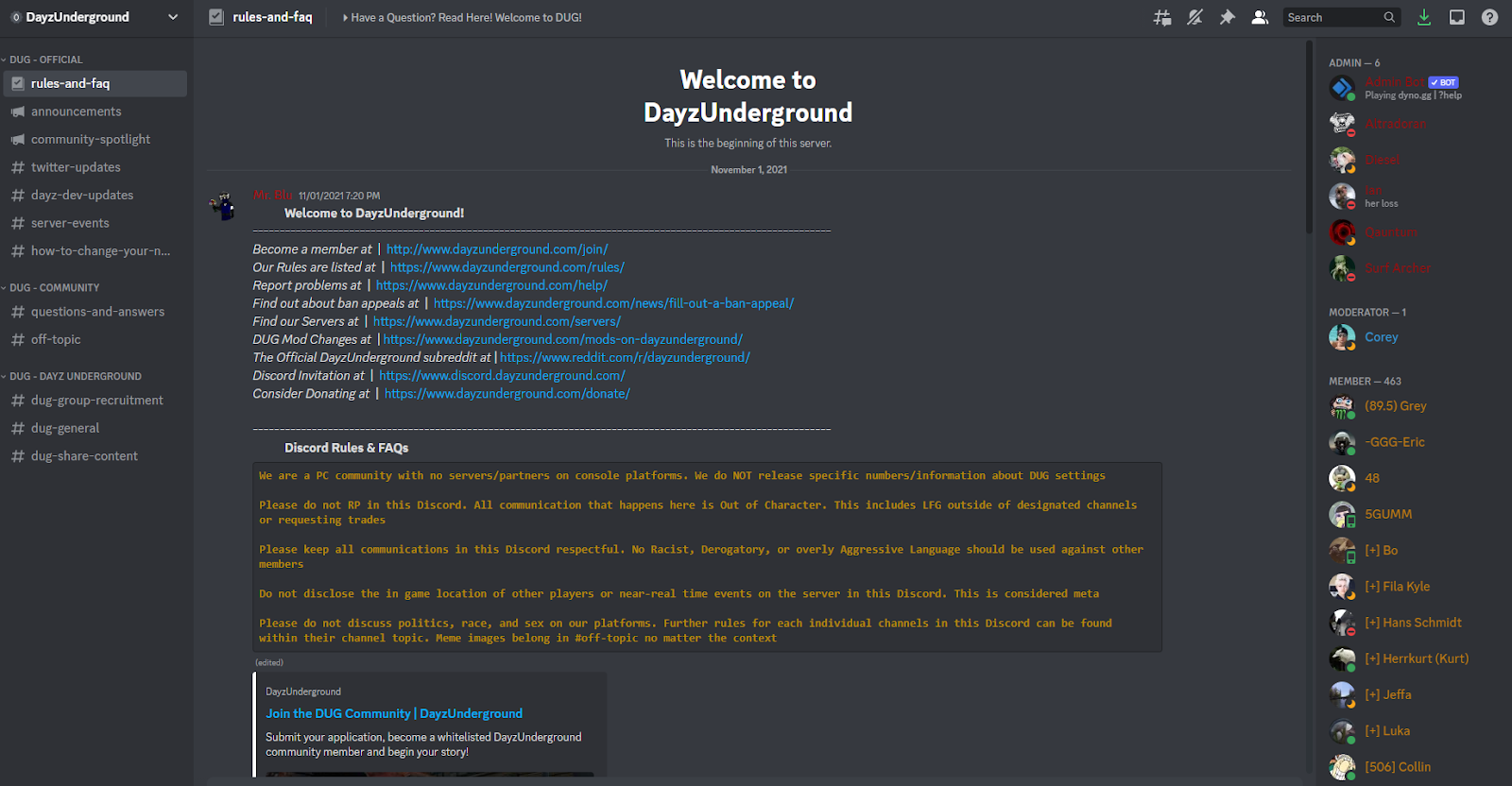The image size is (1512, 786).
Task: Select the rules-and-faq channel
Action: coord(95,83)
